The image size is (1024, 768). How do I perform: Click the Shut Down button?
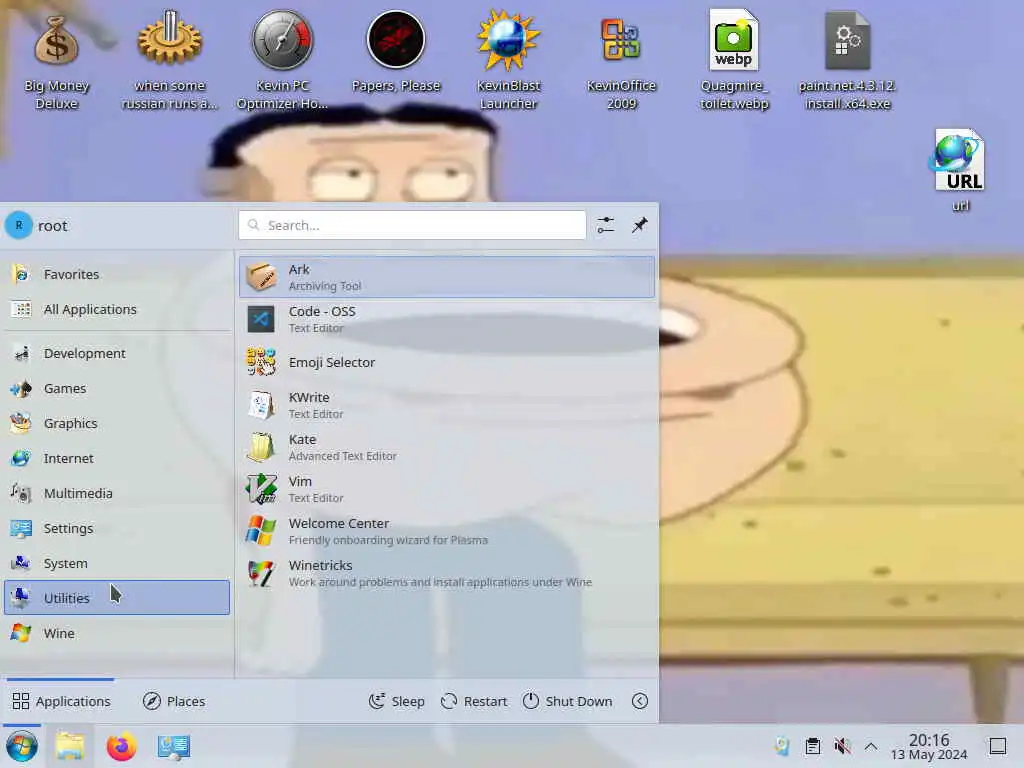568,701
